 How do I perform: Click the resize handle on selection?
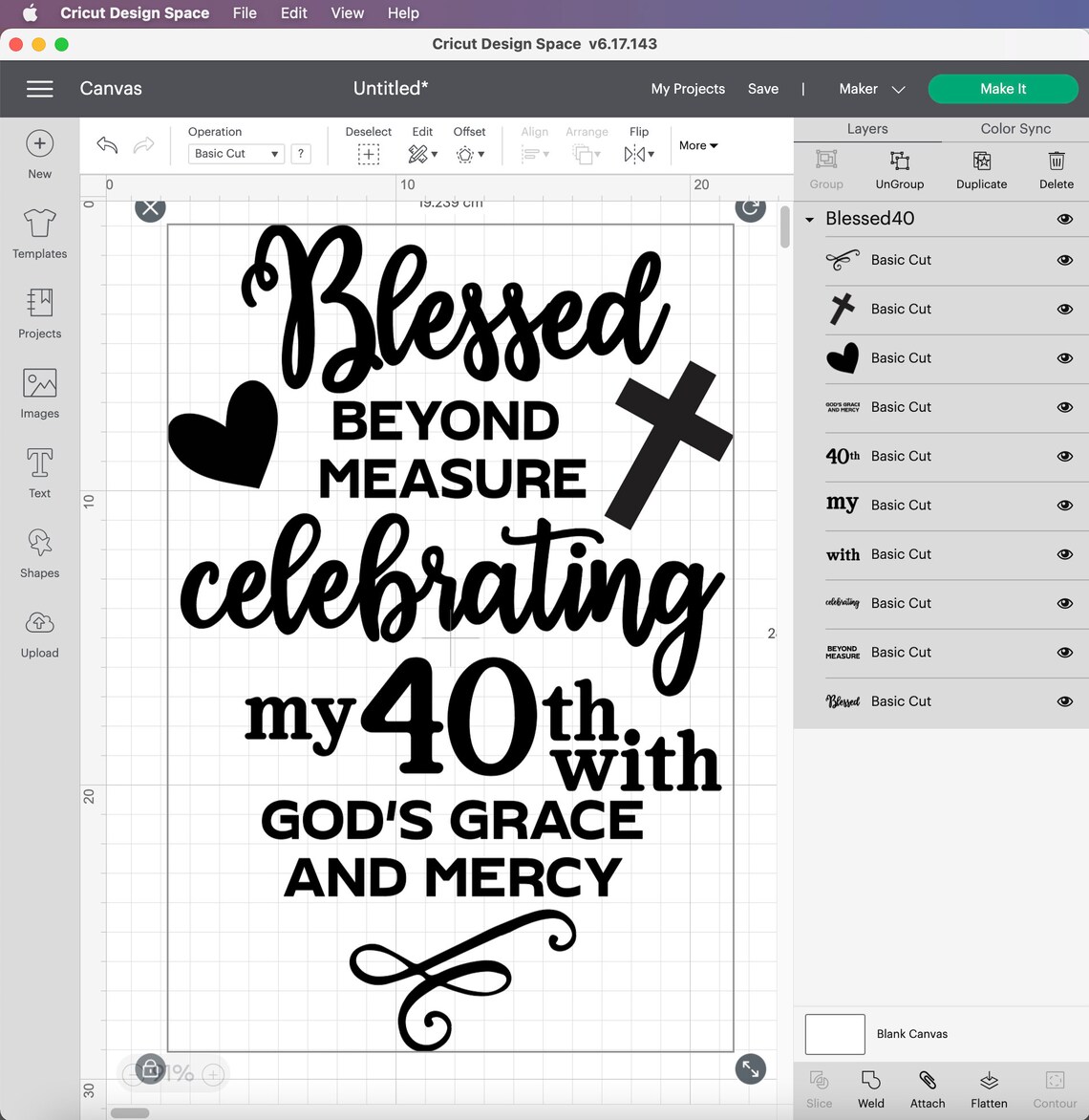coord(750,1068)
